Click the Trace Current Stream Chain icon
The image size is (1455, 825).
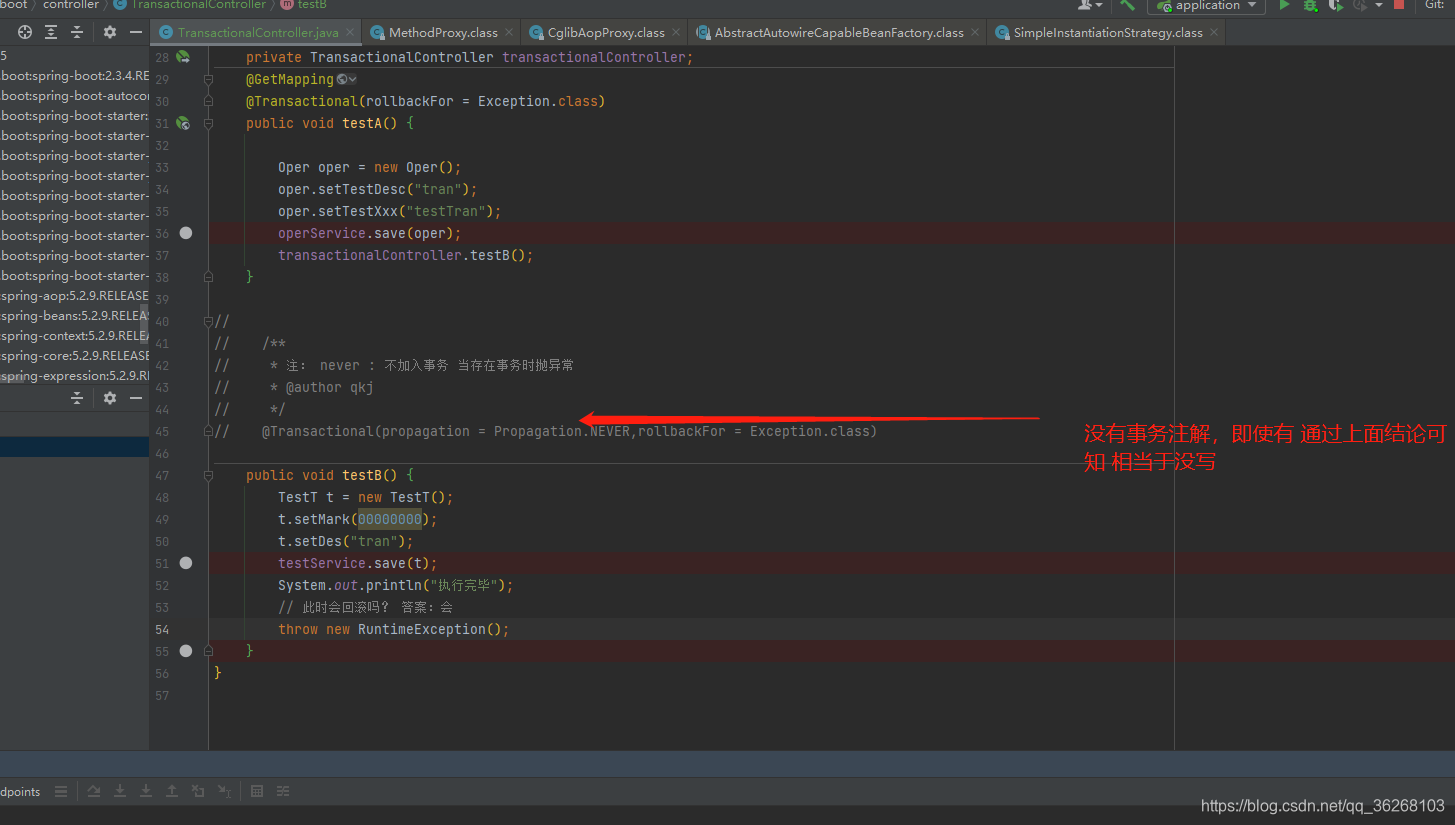click(x=283, y=791)
